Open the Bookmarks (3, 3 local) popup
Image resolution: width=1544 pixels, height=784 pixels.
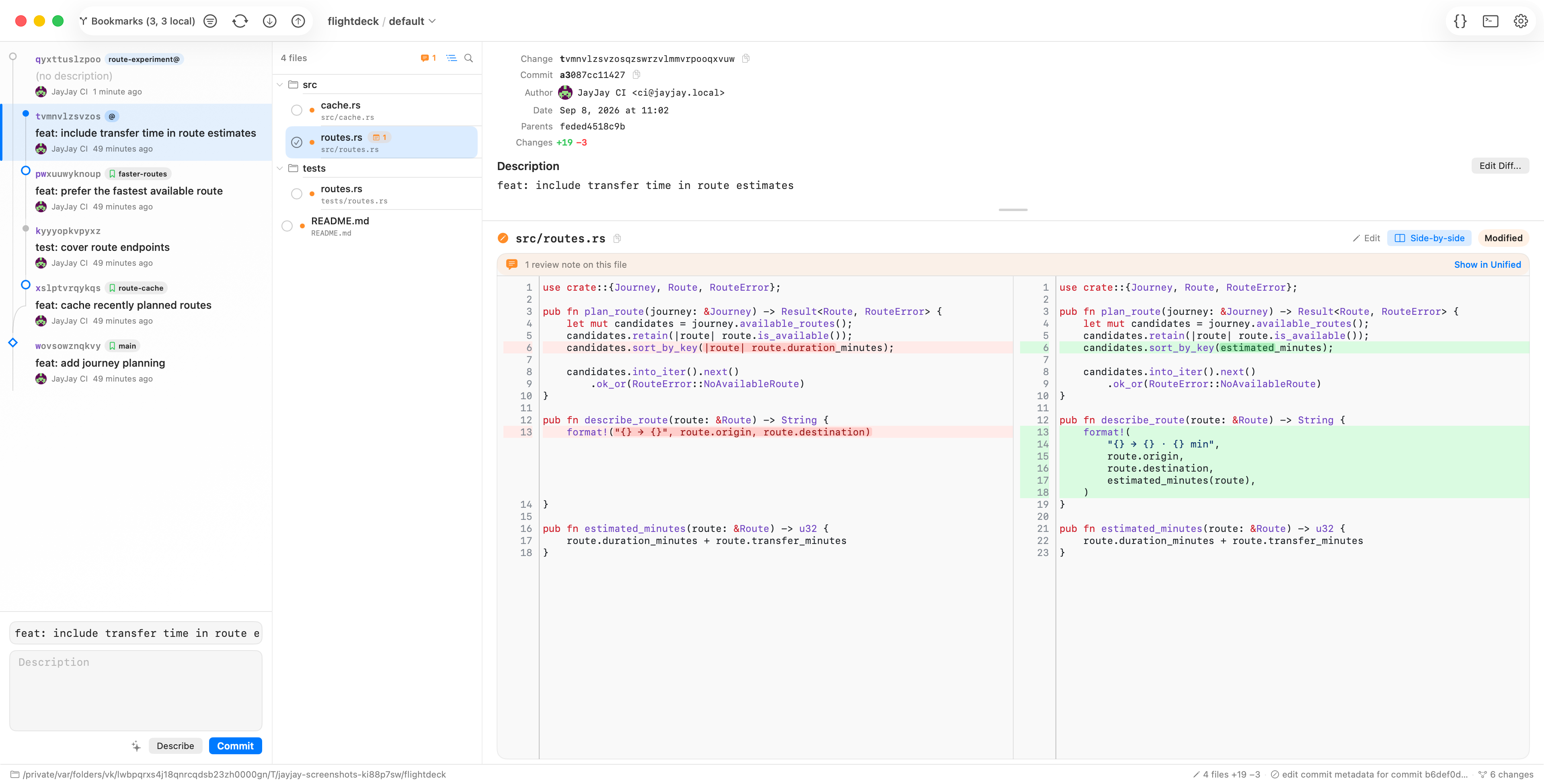coord(137,21)
